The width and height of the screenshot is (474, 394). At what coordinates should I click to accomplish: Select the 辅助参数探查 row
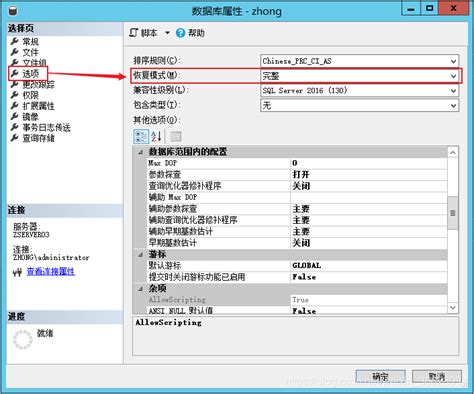(x=297, y=209)
